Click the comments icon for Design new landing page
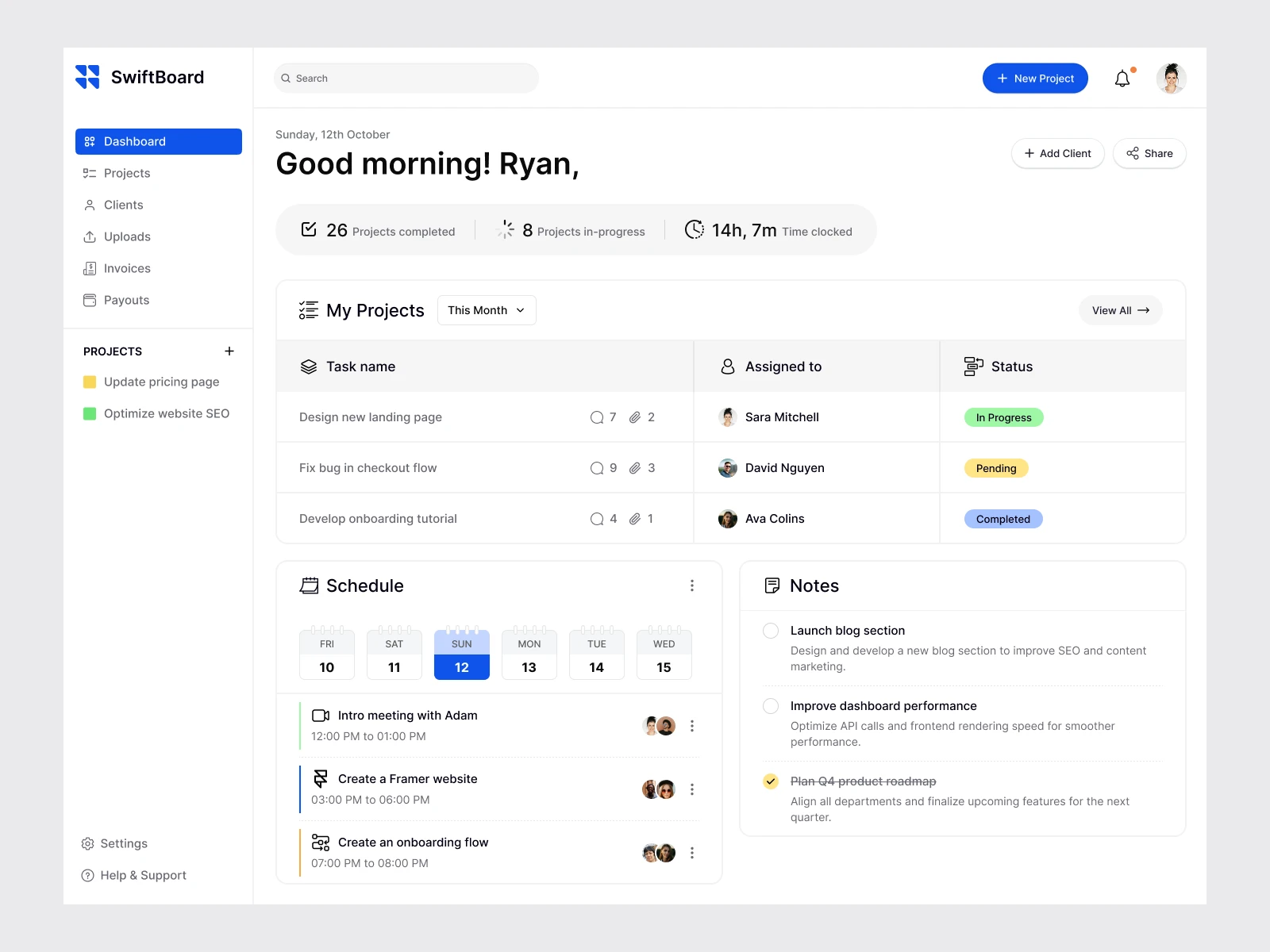The width and height of the screenshot is (1270, 952). pyautogui.click(x=597, y=417)
